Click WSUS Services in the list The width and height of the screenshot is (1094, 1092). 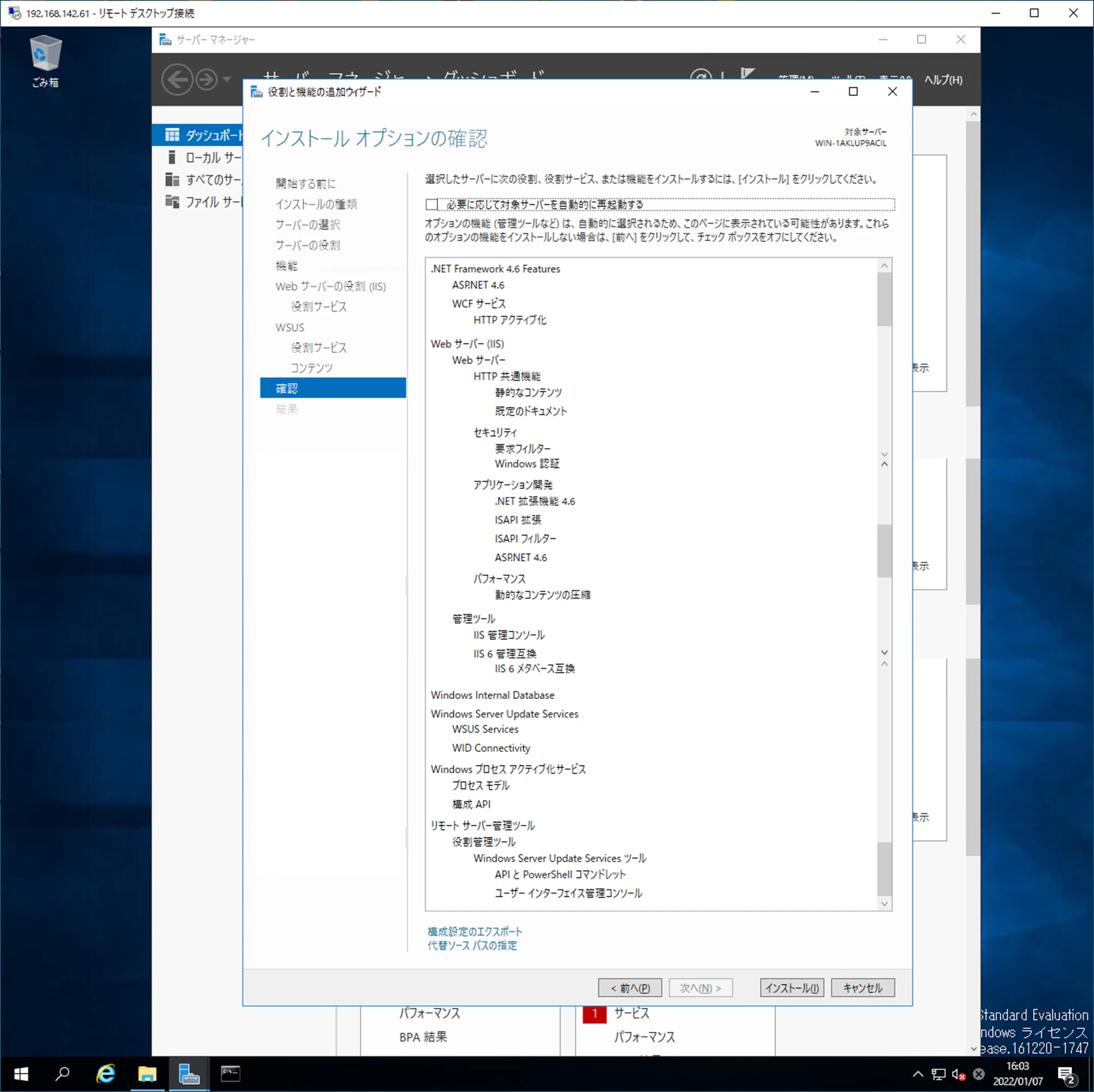tap(485, 730)
